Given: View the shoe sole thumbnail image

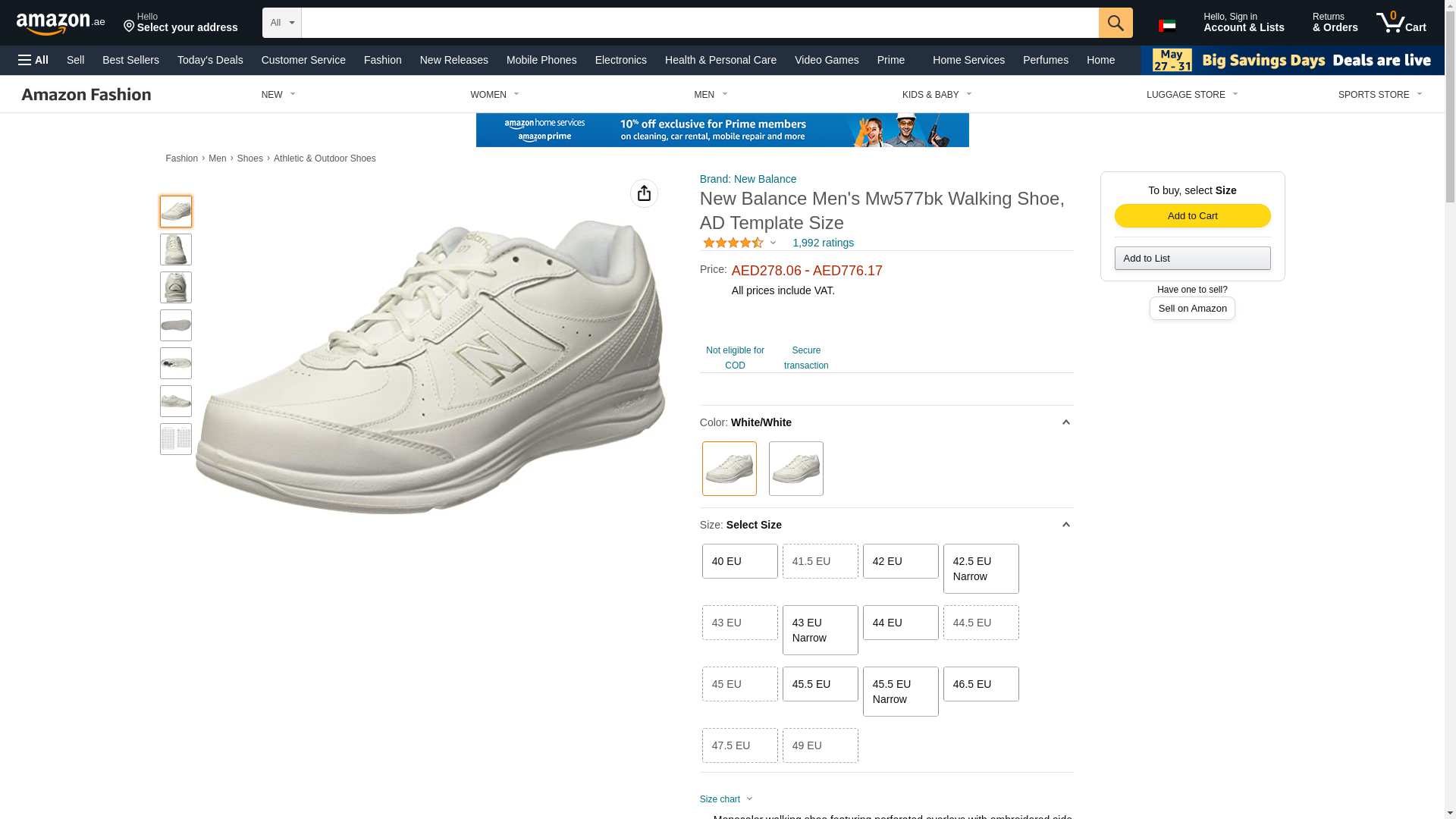Looking at the screenshot, I should (176, 325).
